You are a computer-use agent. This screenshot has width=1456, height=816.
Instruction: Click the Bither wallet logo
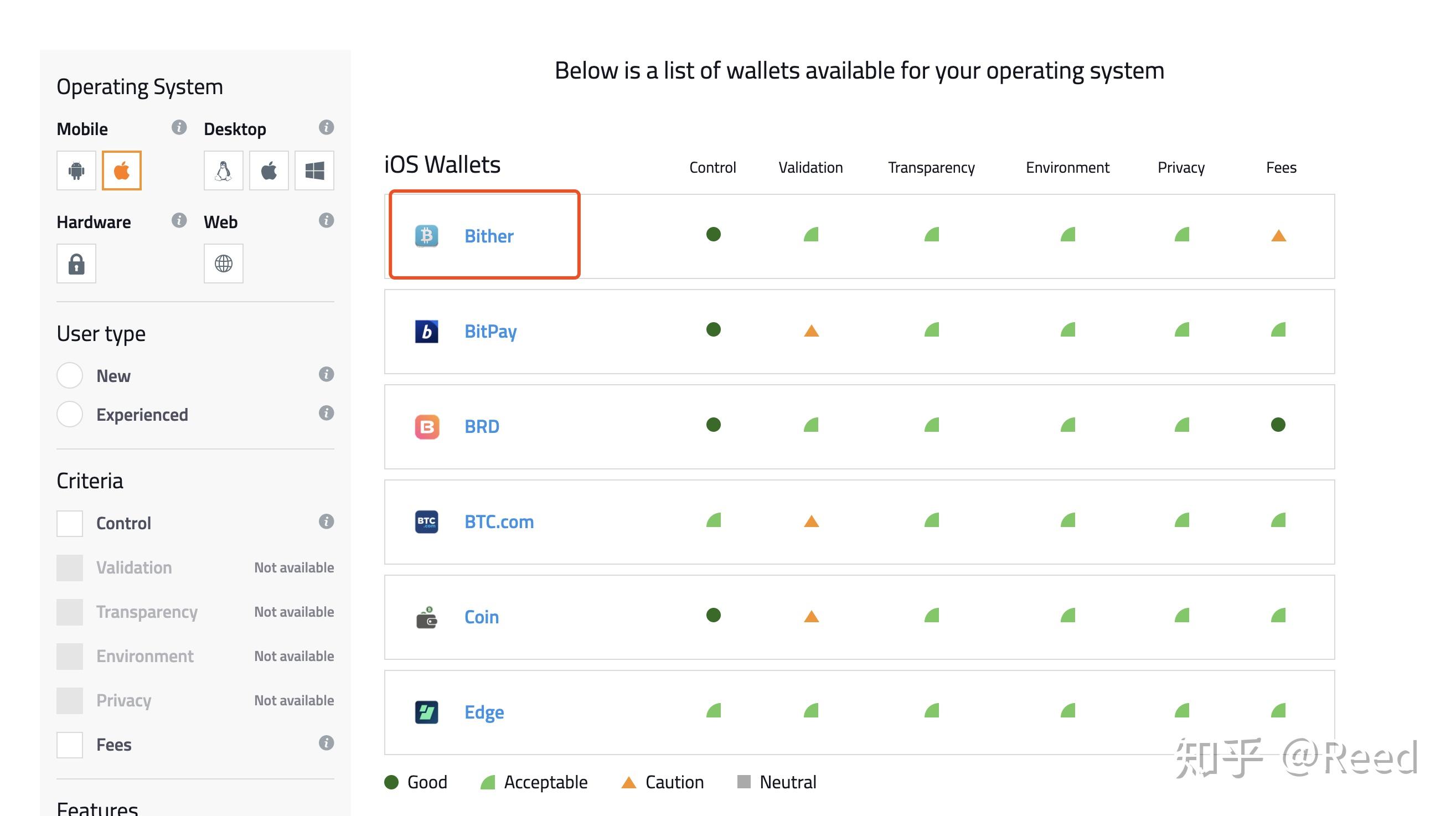tap(427, 236)
